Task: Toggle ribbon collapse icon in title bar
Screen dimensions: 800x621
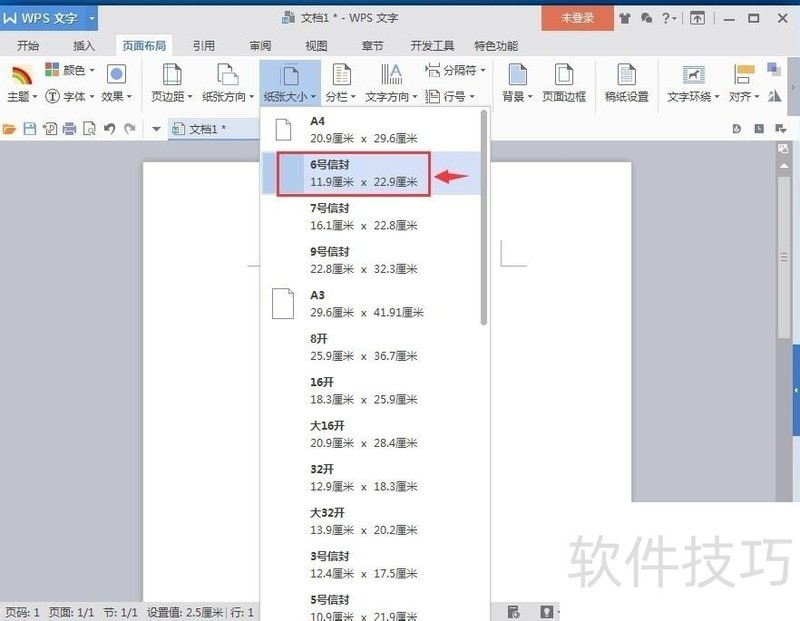Action: (x=697, y=18)
